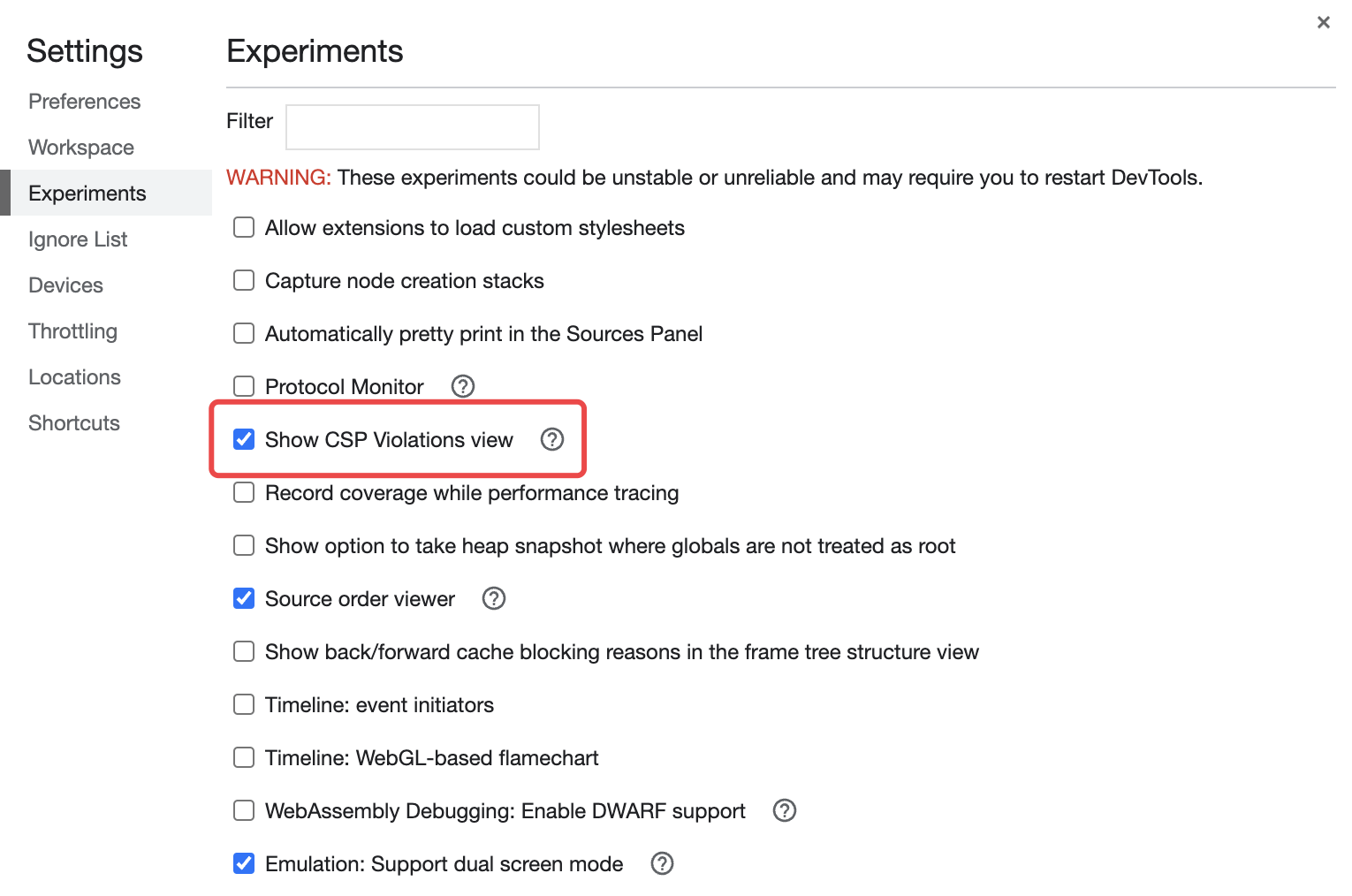Click help icon next to dual screen mode
1352x896 pixels.
663,863
